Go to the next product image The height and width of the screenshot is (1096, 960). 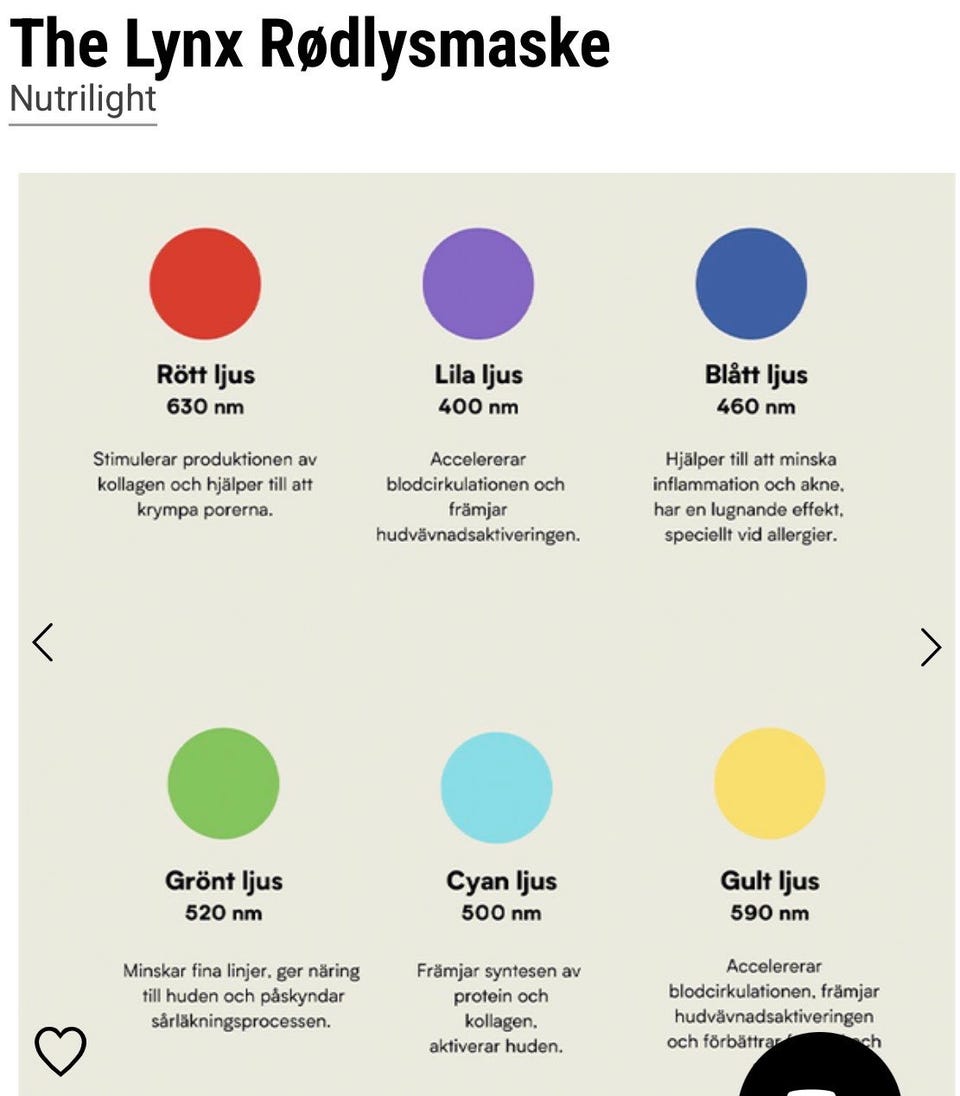tap(930, 647)
